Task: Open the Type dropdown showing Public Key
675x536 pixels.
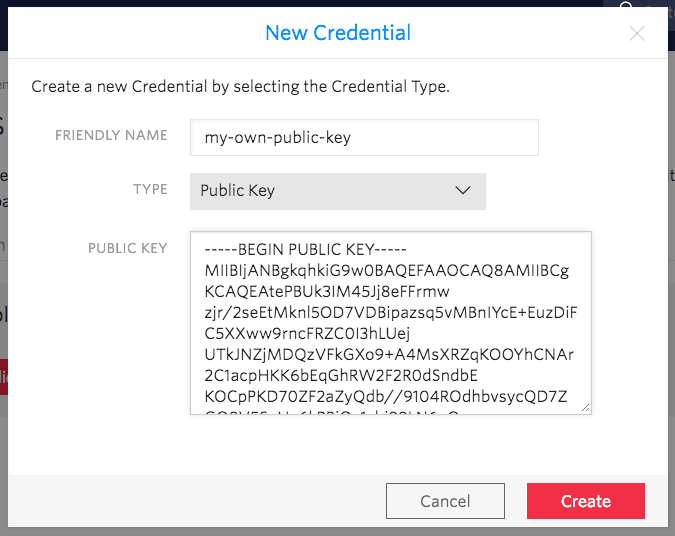Action: (x=337, y=191)
